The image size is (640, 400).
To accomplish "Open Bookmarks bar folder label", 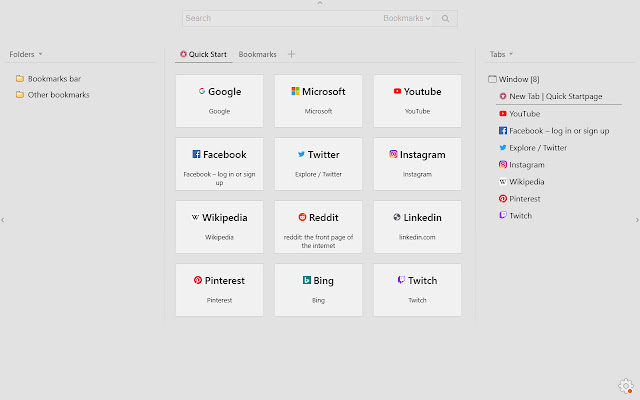I will click(54, 78).
